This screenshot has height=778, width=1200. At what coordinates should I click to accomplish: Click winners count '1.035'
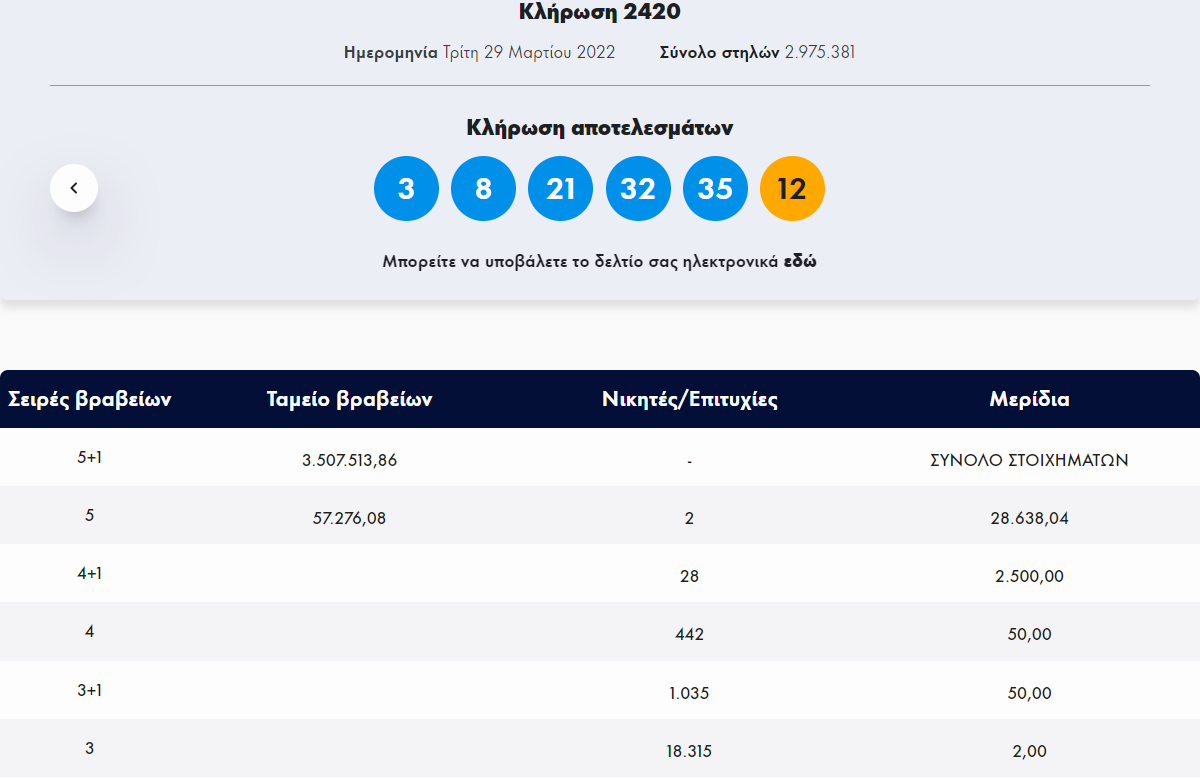pos(690,692)
